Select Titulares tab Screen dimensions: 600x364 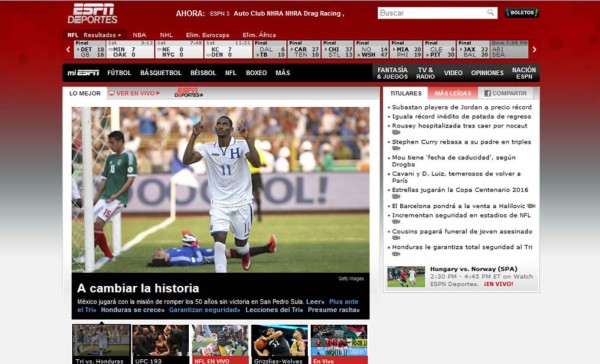406,93
